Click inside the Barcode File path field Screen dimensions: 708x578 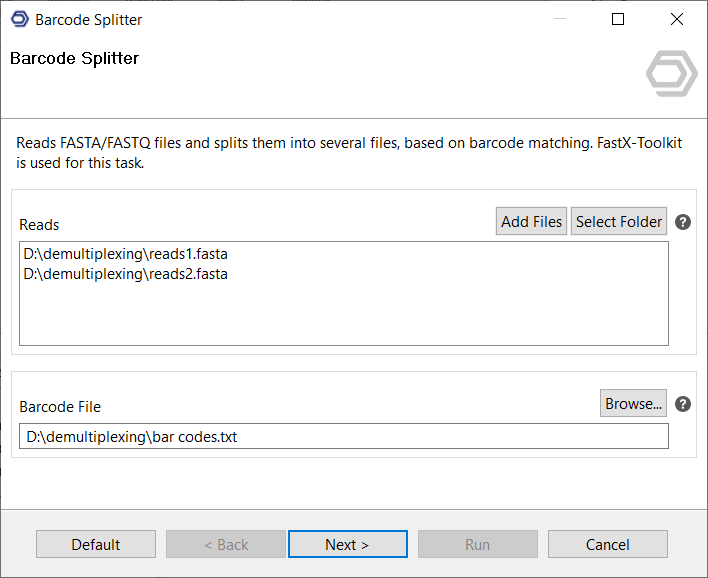[x=343, y=436]
